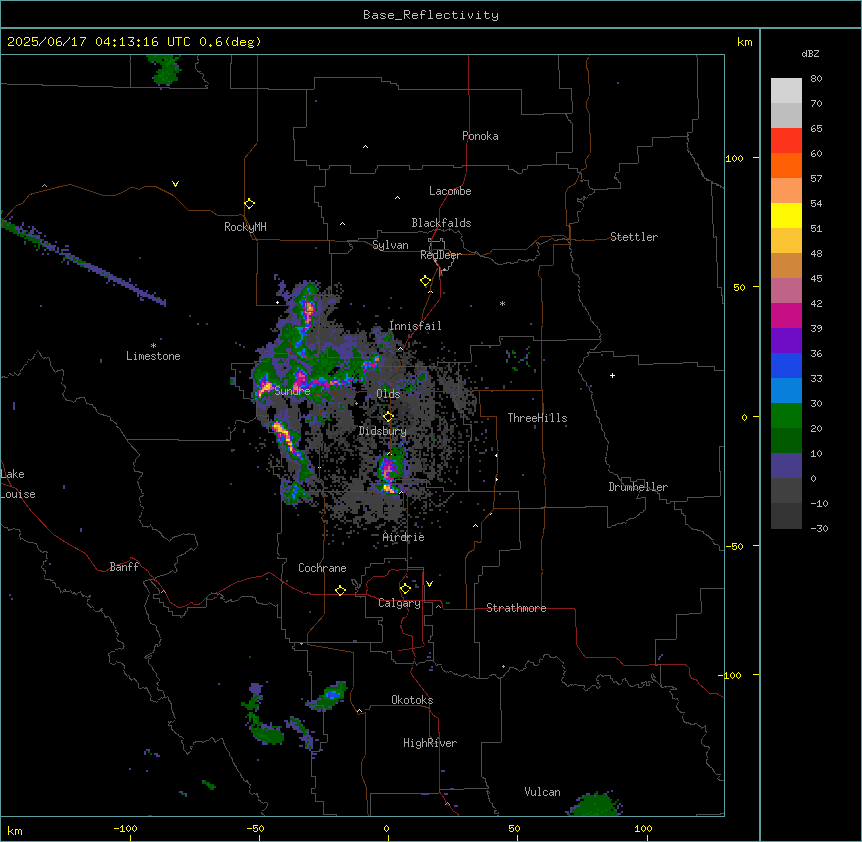Screen dimensions: 862x842
Task: Click the RedDeer city label
Action: pos(440,255)
